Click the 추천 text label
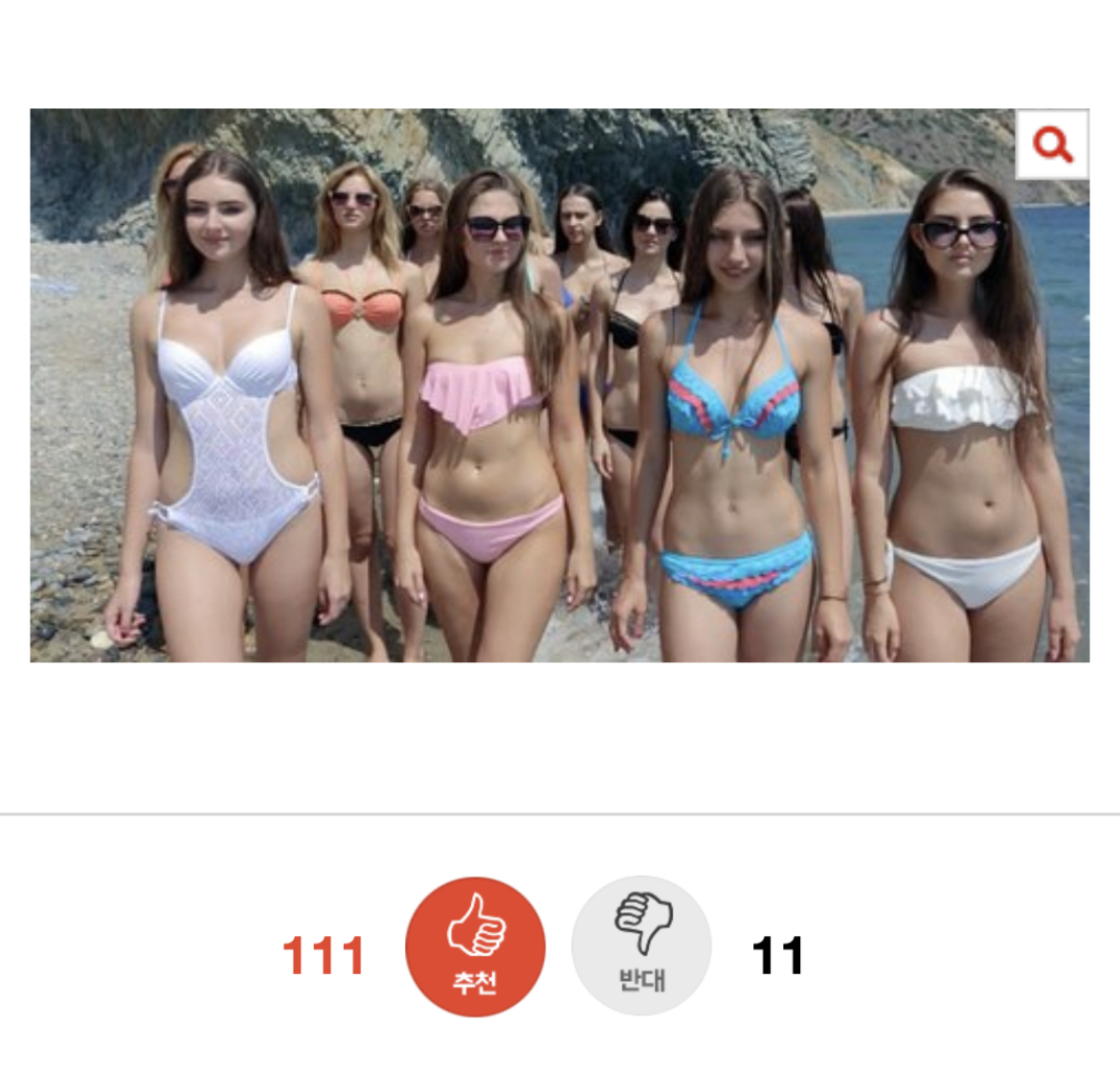The height and width of the screenshot is (1090, 1120). pyautogui.click(x=475, y=983)
